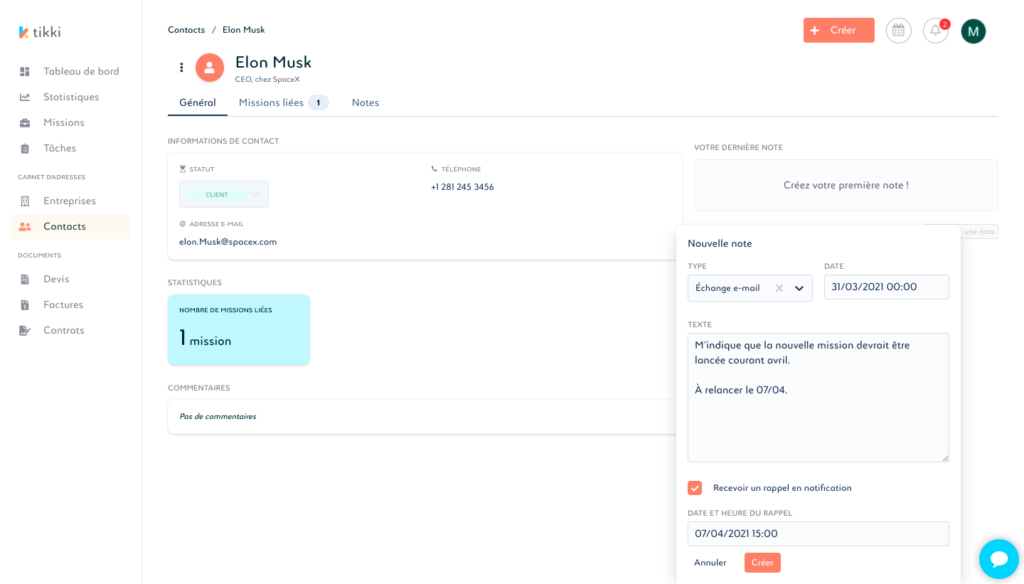
Task: Click the elon.Musk@spacex.com email address
Action: pyautogui.click(x=228, y=242)
